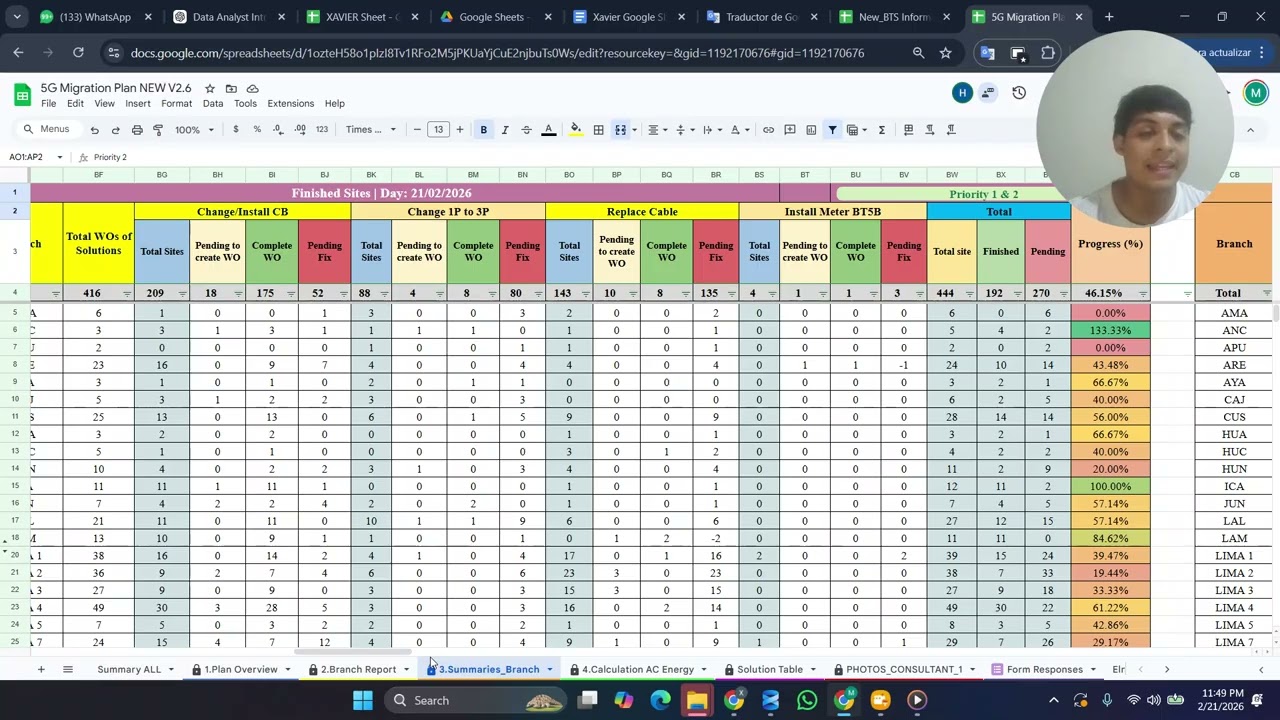This screenshot has width=1280, height=720.
Task: Insert a link using the chain icon
Action: (768, 130)
